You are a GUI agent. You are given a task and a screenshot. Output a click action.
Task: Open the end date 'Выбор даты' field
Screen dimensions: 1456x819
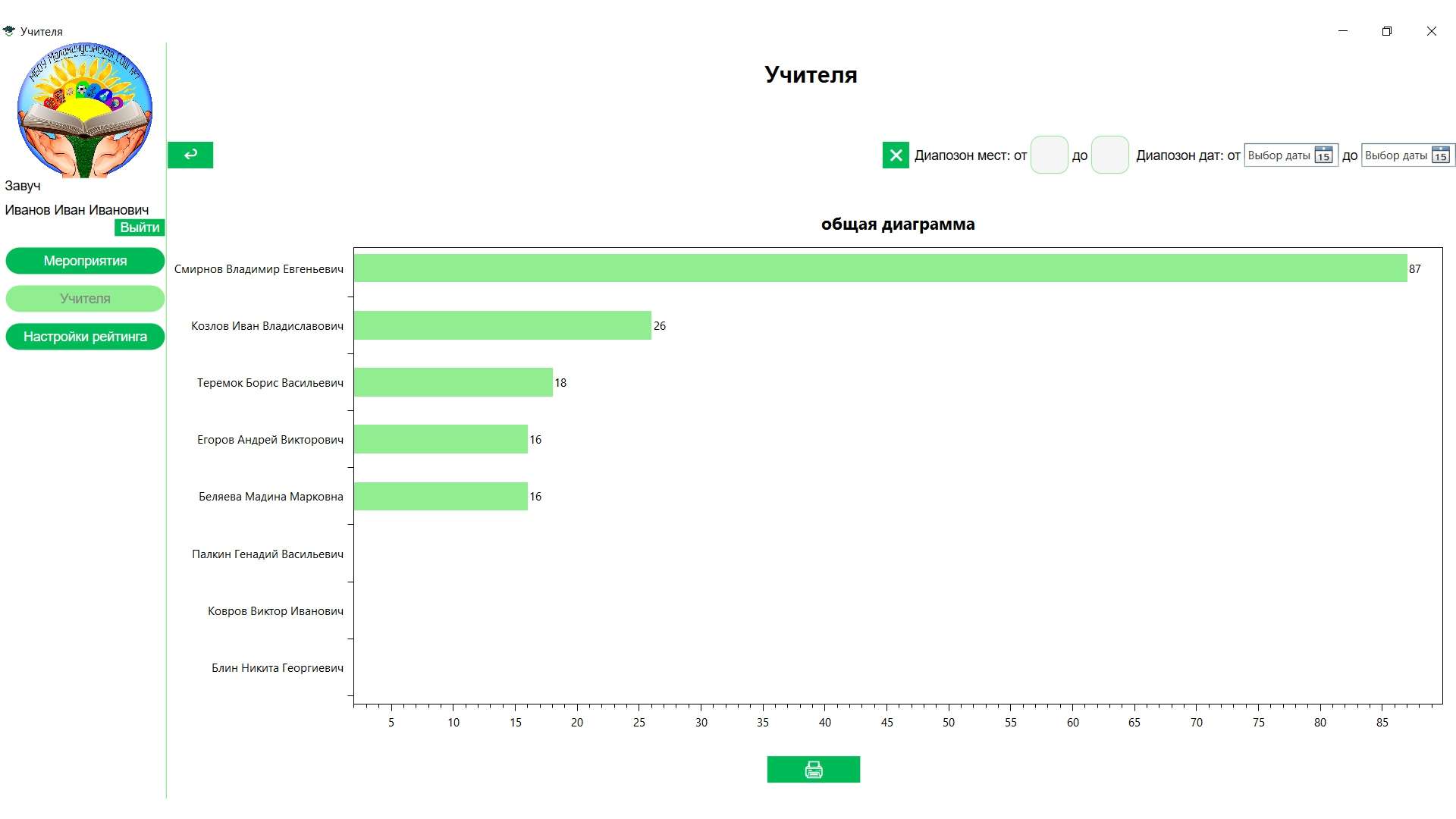[1395, 155]
